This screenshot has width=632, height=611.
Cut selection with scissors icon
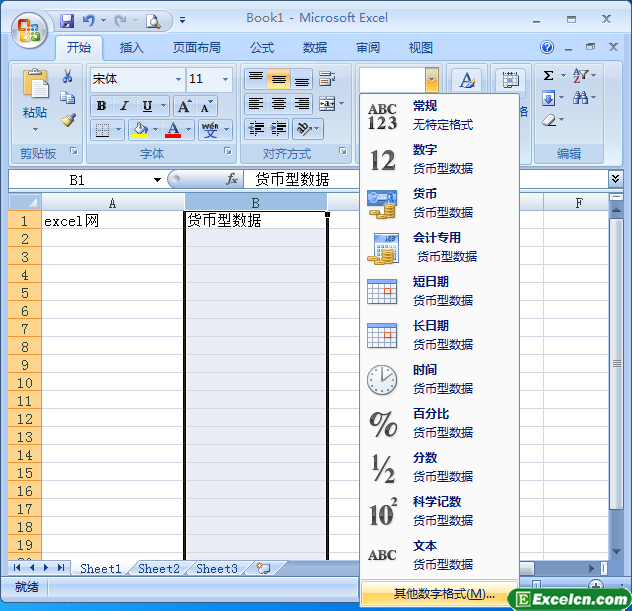point(68,76)
